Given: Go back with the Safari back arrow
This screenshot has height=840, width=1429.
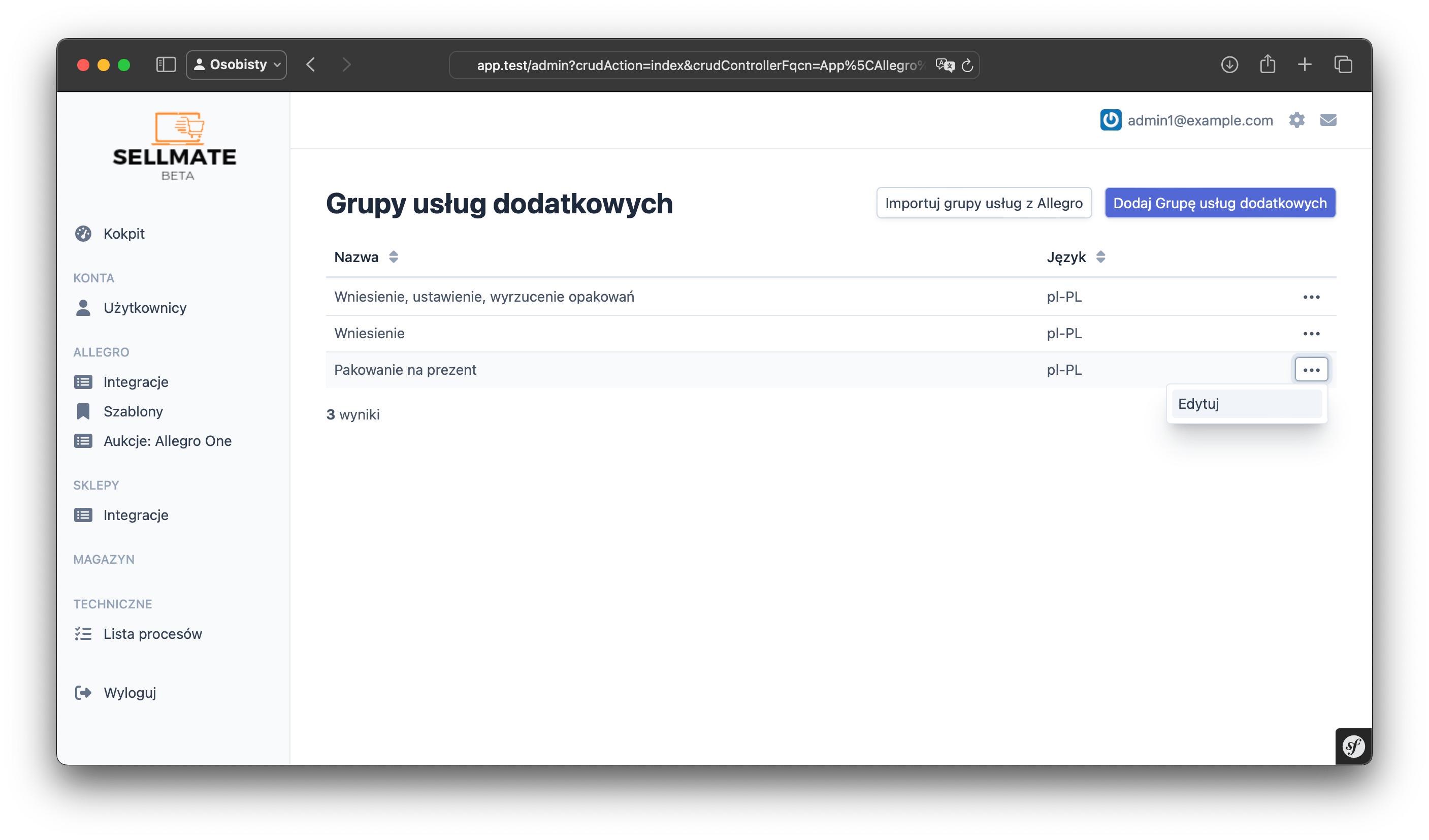Looking at the screenshot, I should [311, 64].
